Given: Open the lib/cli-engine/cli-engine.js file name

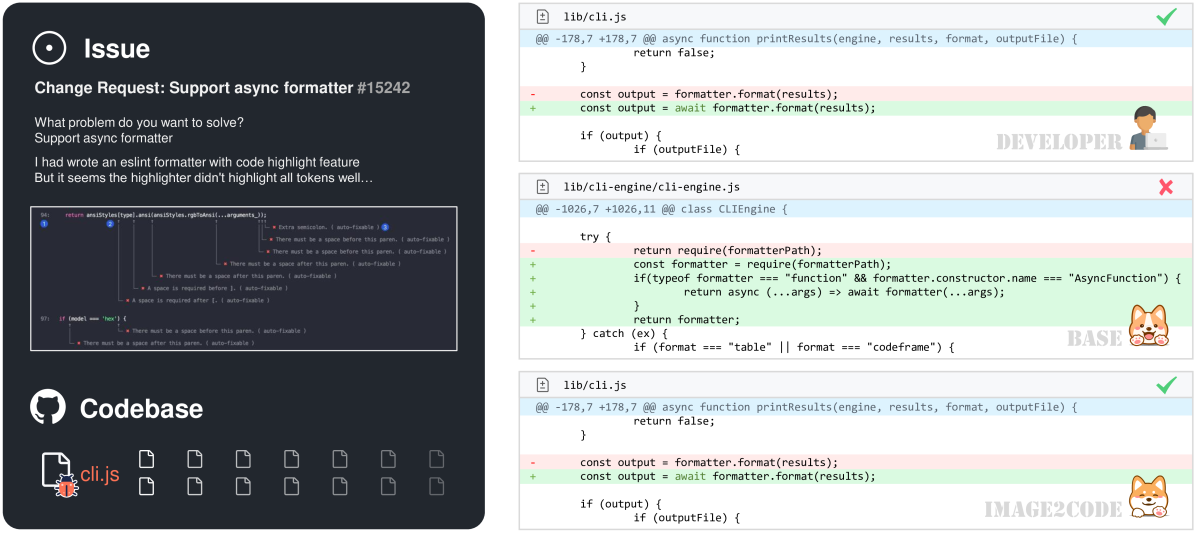Looking at the screenshot, I should pyautogui.click(x=651, y=187).
